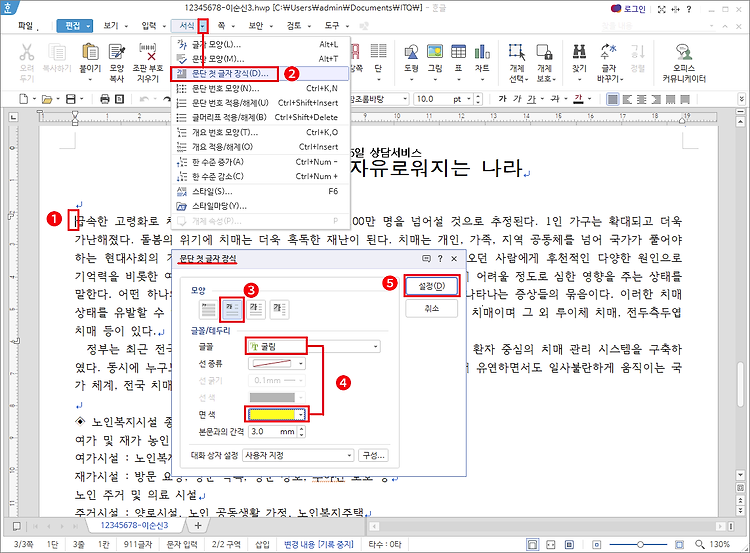The height and width of the screenshot is (553, 750).
Task: Choose 스타일(S) menu item
Action: pyautogui.click(x=261, y=191)
